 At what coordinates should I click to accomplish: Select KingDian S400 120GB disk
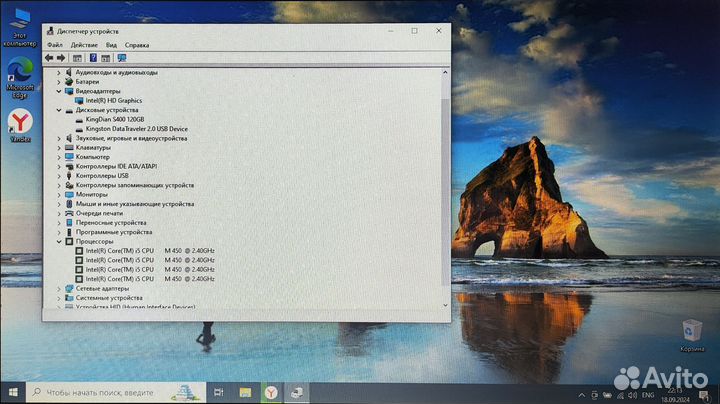[x=115, y=119]
